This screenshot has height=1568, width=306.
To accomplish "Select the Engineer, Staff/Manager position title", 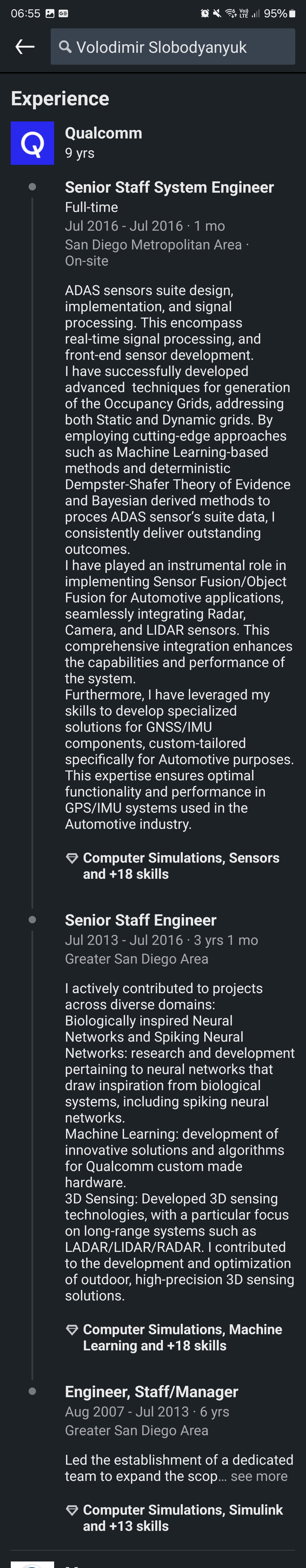I will (x=152, y=1392).
